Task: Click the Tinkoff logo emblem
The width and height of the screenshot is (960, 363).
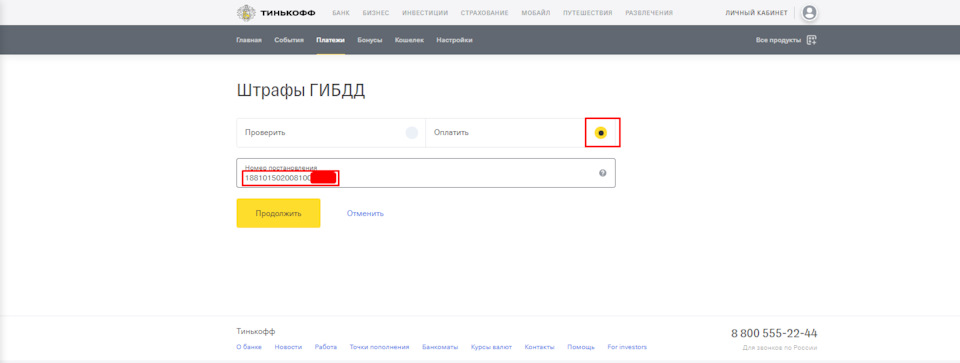Action: [246, 12]
